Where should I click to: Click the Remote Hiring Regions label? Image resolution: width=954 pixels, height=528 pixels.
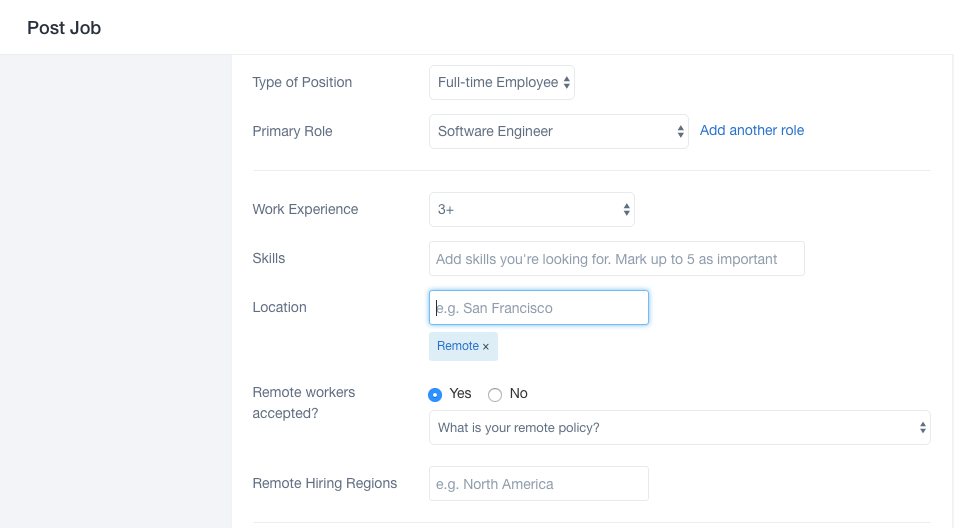(x=325, y=484)
